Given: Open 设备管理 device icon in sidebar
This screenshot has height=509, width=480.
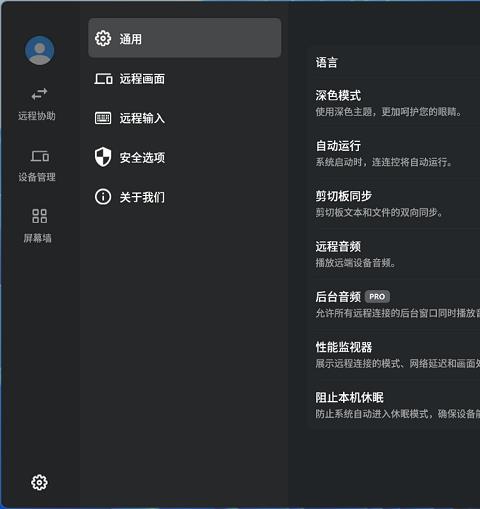Looking at the screenshot, I should click(x=40, y=156).
